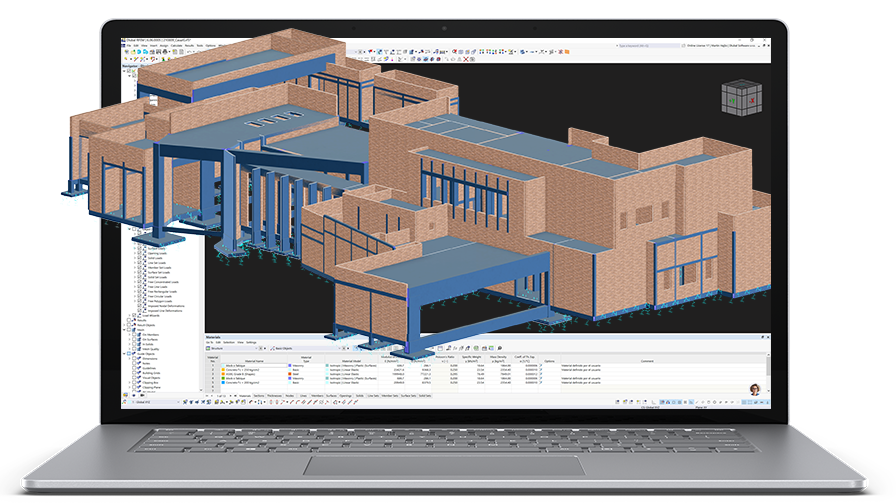Viewport: 896px width, 504px height.
Task: Click Navigator scrollbar down arrow
Action: point(201,390)
